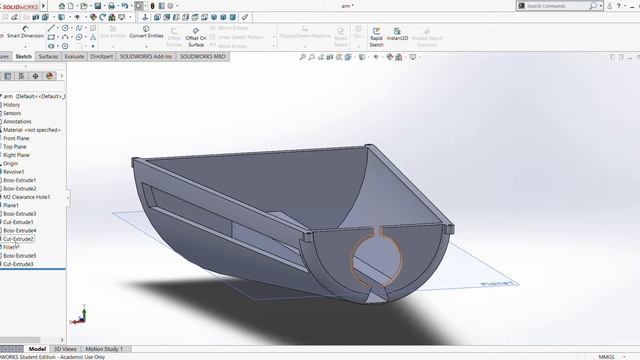640x360 pixels.
Task: Open the Line tool dropdown arrow
Action: (x=58, y=28)
